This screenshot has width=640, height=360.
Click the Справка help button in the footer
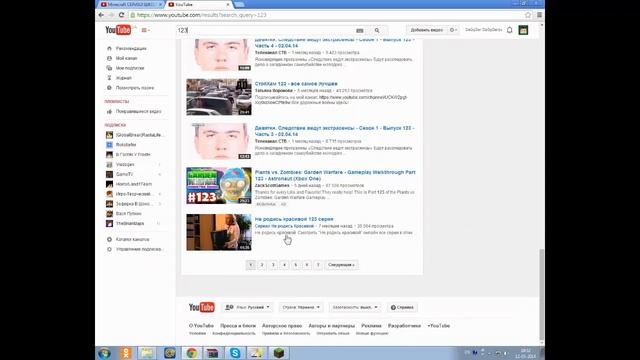point(402,307)
